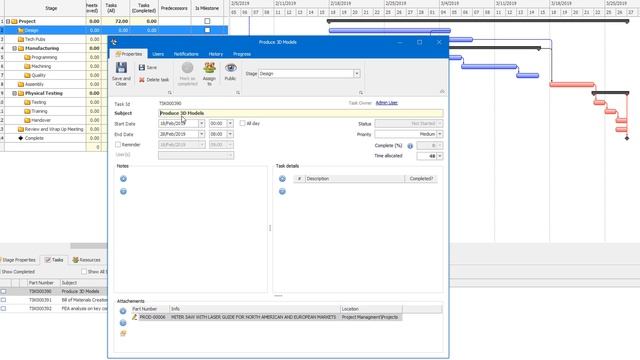The width and height of the screenshot is (640, 360).
Task: Open the Admin User link
Action: [x=387, y=103]
